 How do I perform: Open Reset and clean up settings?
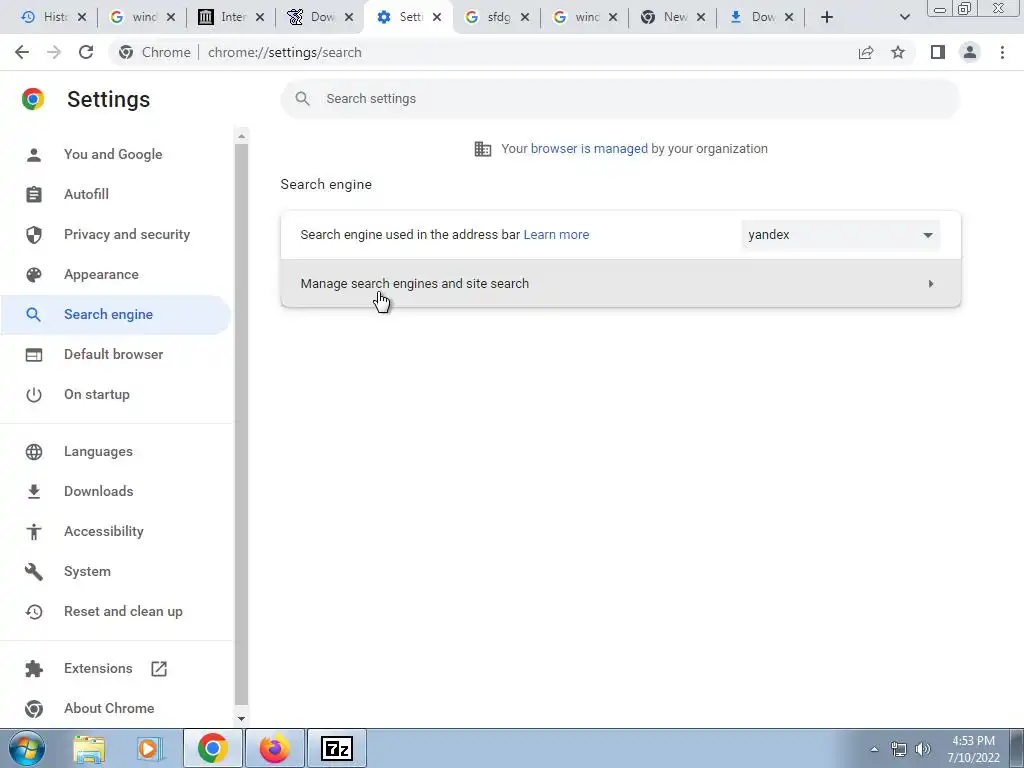[x=123, y=611]
